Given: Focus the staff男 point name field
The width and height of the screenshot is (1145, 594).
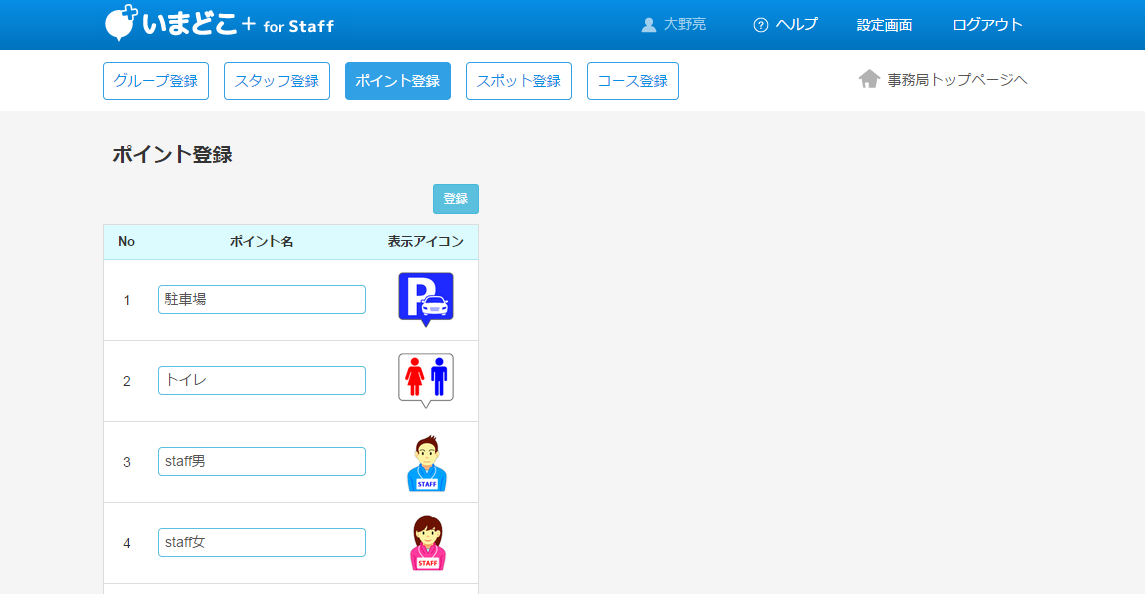Looking at the screenshot, I should [x=262, y=461].
